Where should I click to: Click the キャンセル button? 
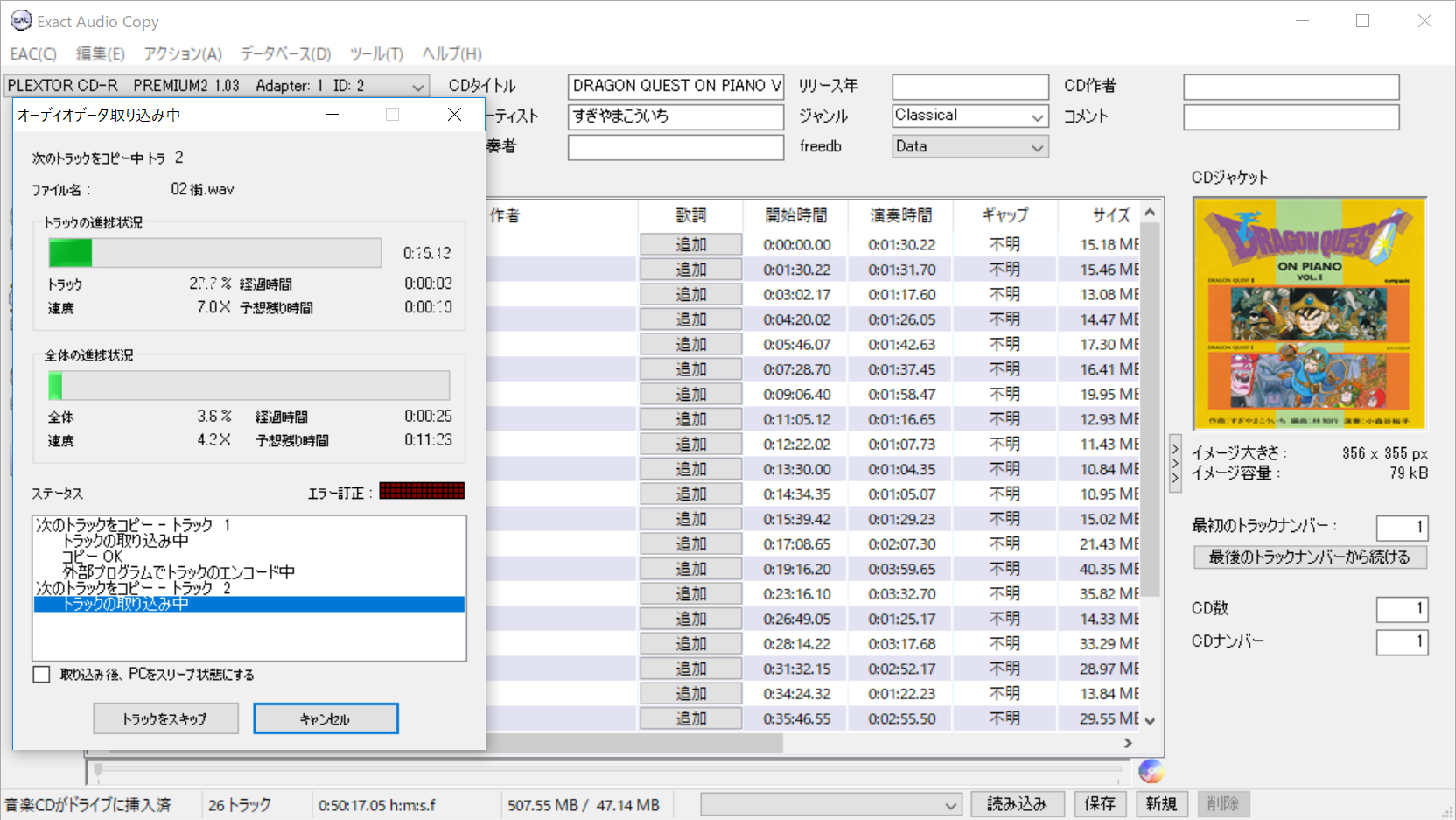pyautogui.click(x=325, y=718)
